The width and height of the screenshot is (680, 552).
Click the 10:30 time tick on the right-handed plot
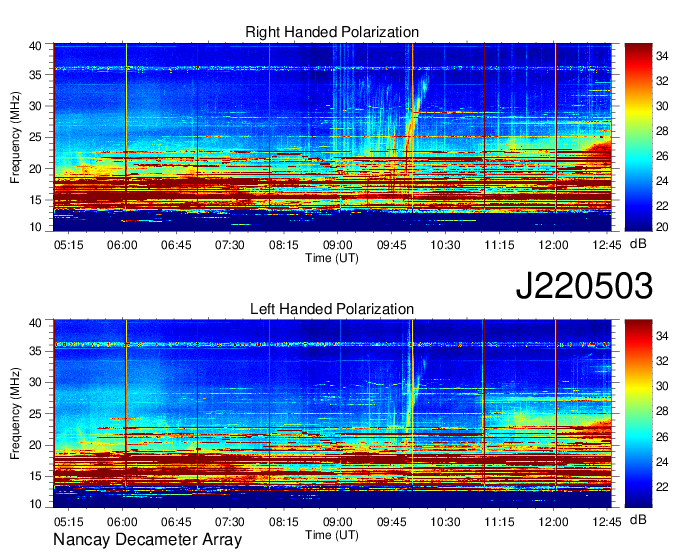coord(445,245)
